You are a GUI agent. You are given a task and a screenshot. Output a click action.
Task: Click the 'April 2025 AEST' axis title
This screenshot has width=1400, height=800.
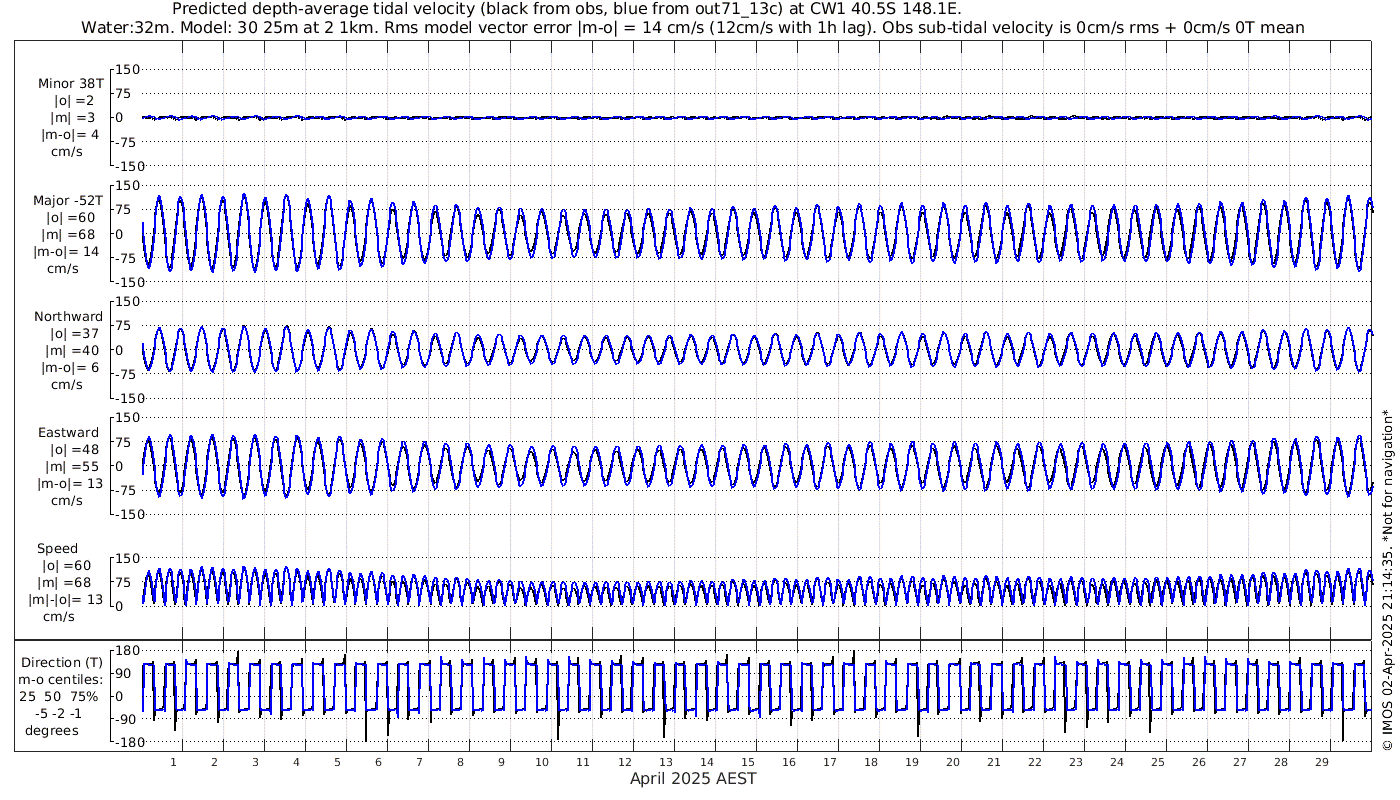pyautogui.click(x=693, y=779)
